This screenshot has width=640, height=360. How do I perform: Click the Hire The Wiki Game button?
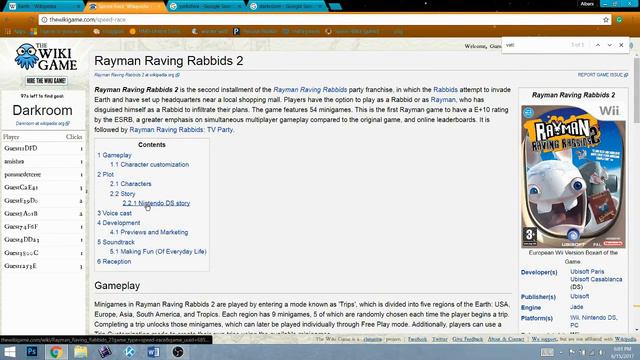click(x=46, y=81)
